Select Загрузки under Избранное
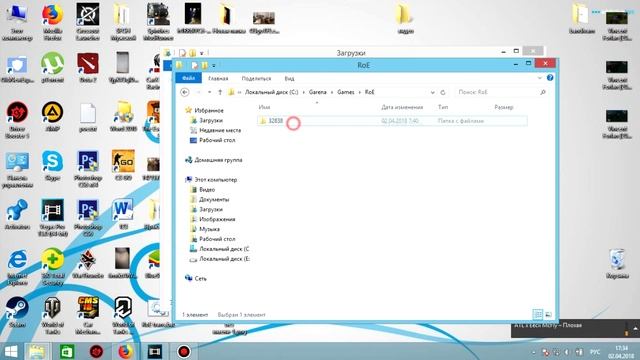This screenshot has height=360, width=640. tap(211, 120)
